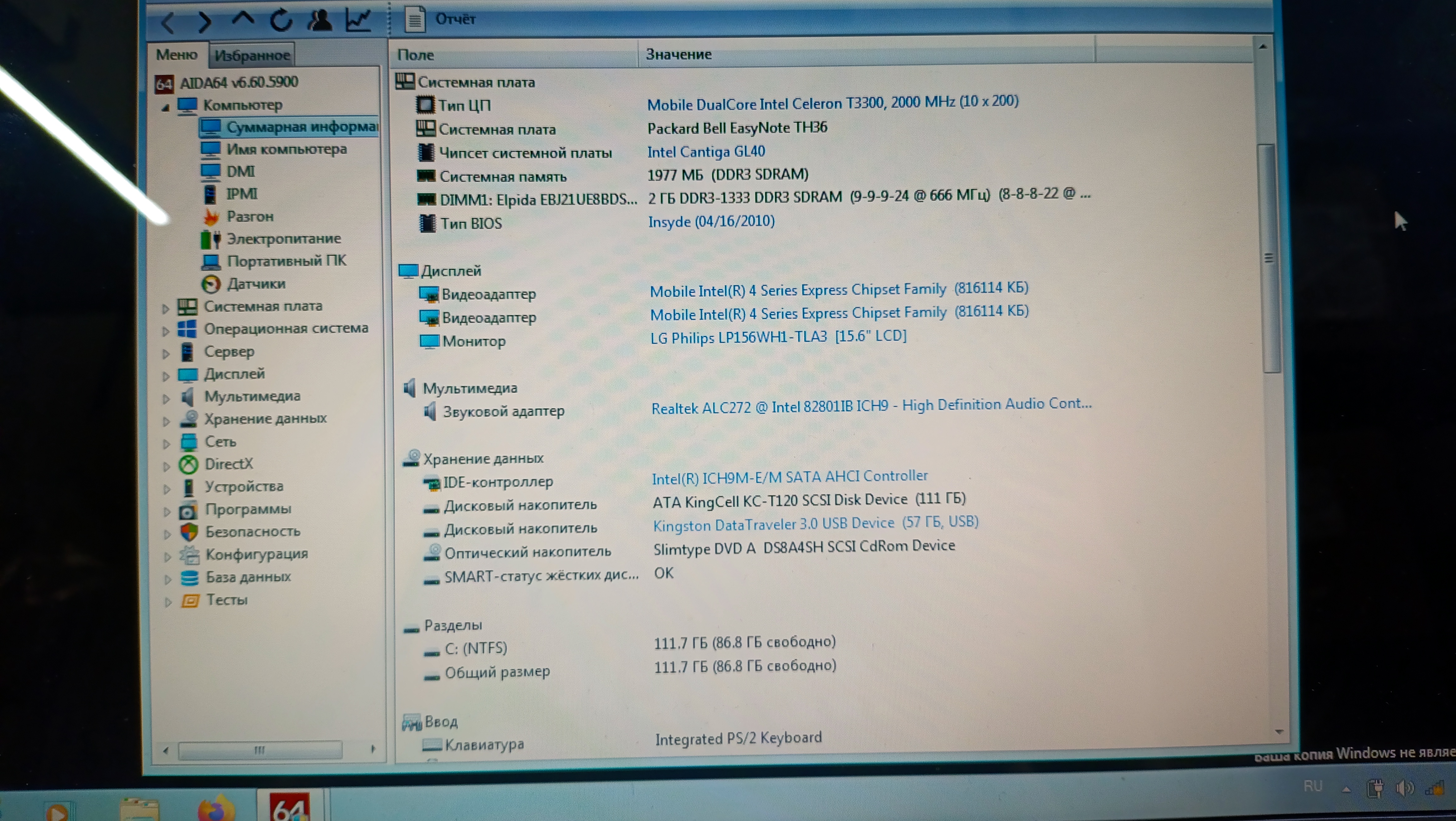Open Firefox from the taskbar
This screenshot has width=1456, height=821.
click(216, 809)
